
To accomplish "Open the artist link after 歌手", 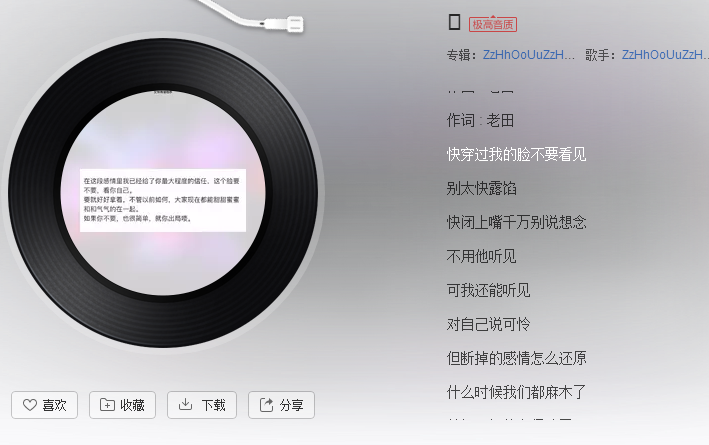I will [665, 55].
